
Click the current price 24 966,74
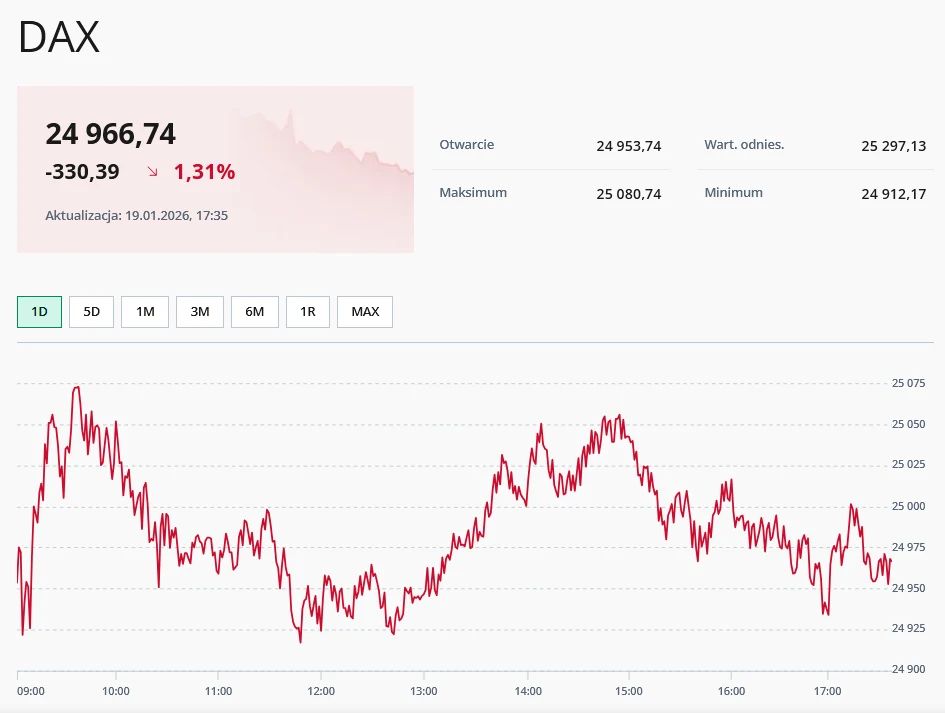pyautogui.click(x=111, y=133)
